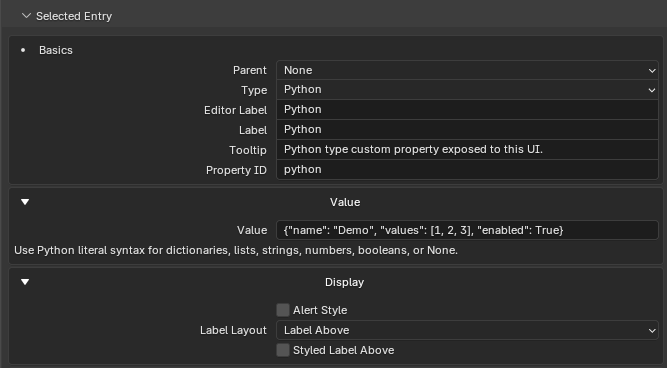Click the Tooltip field caption
This screenshot has width=667, height=368.
(x=248, y=150)
